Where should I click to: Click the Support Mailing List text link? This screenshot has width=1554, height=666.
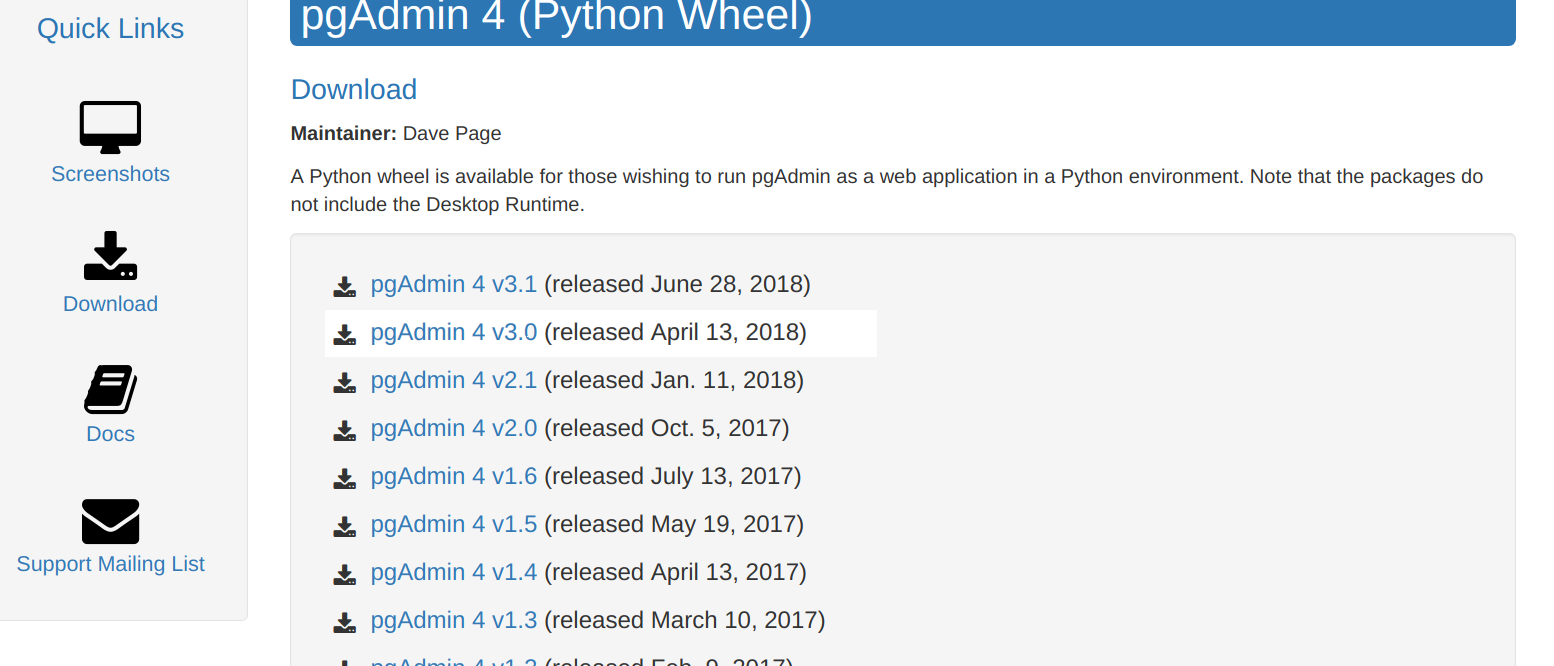[110, 564]
